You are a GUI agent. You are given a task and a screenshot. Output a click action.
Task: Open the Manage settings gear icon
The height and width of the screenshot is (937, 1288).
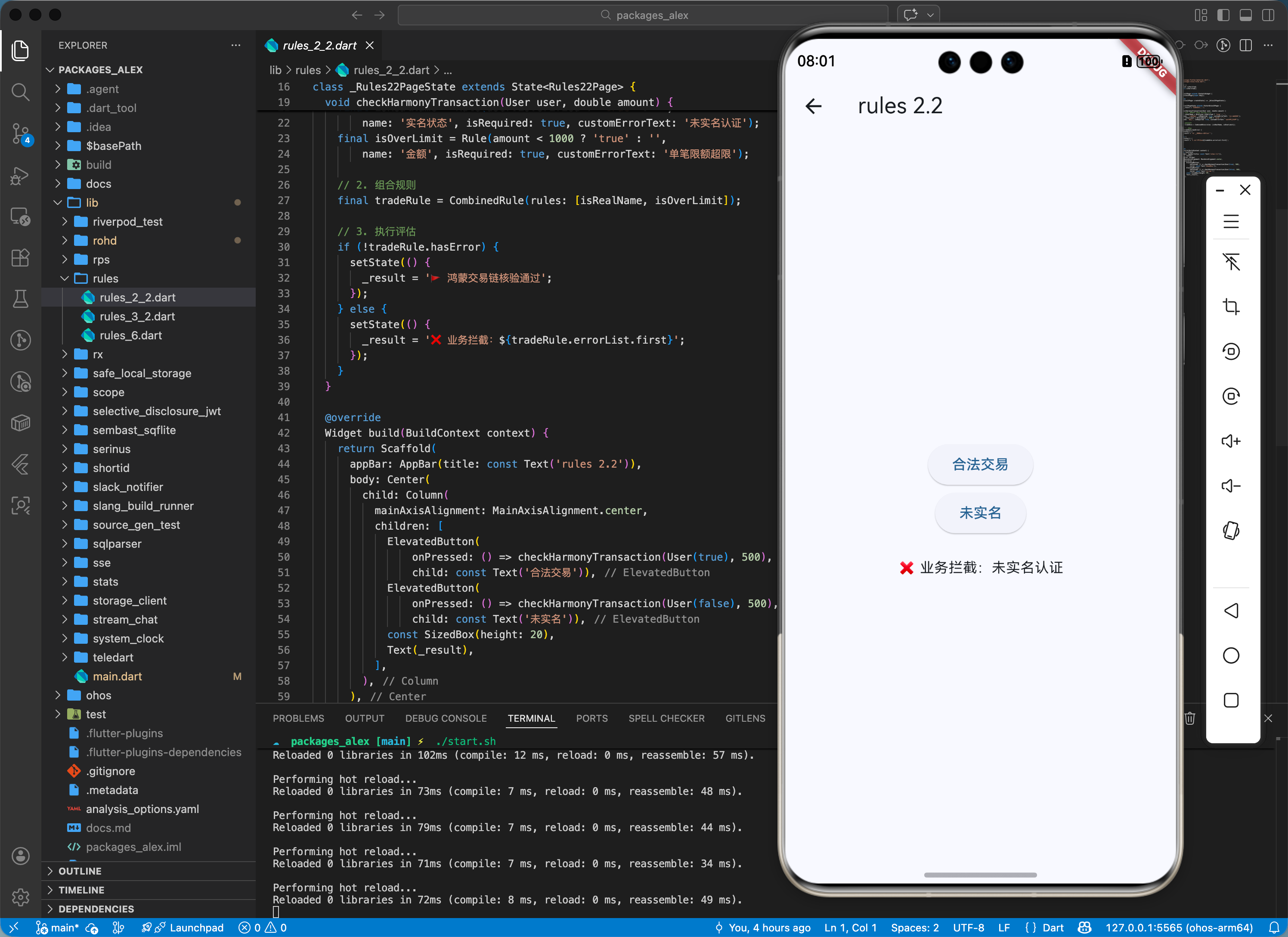tap(20, 897)
